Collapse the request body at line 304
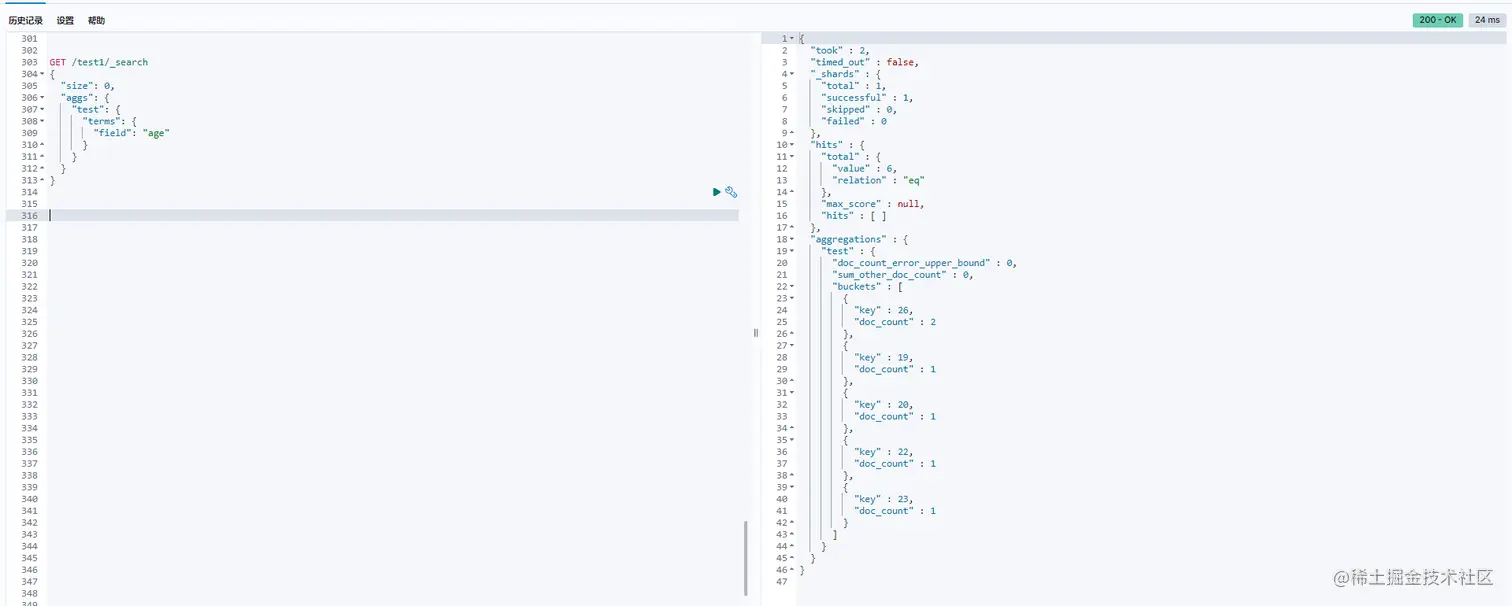1512x606 pixels. [x=42, y=74]
